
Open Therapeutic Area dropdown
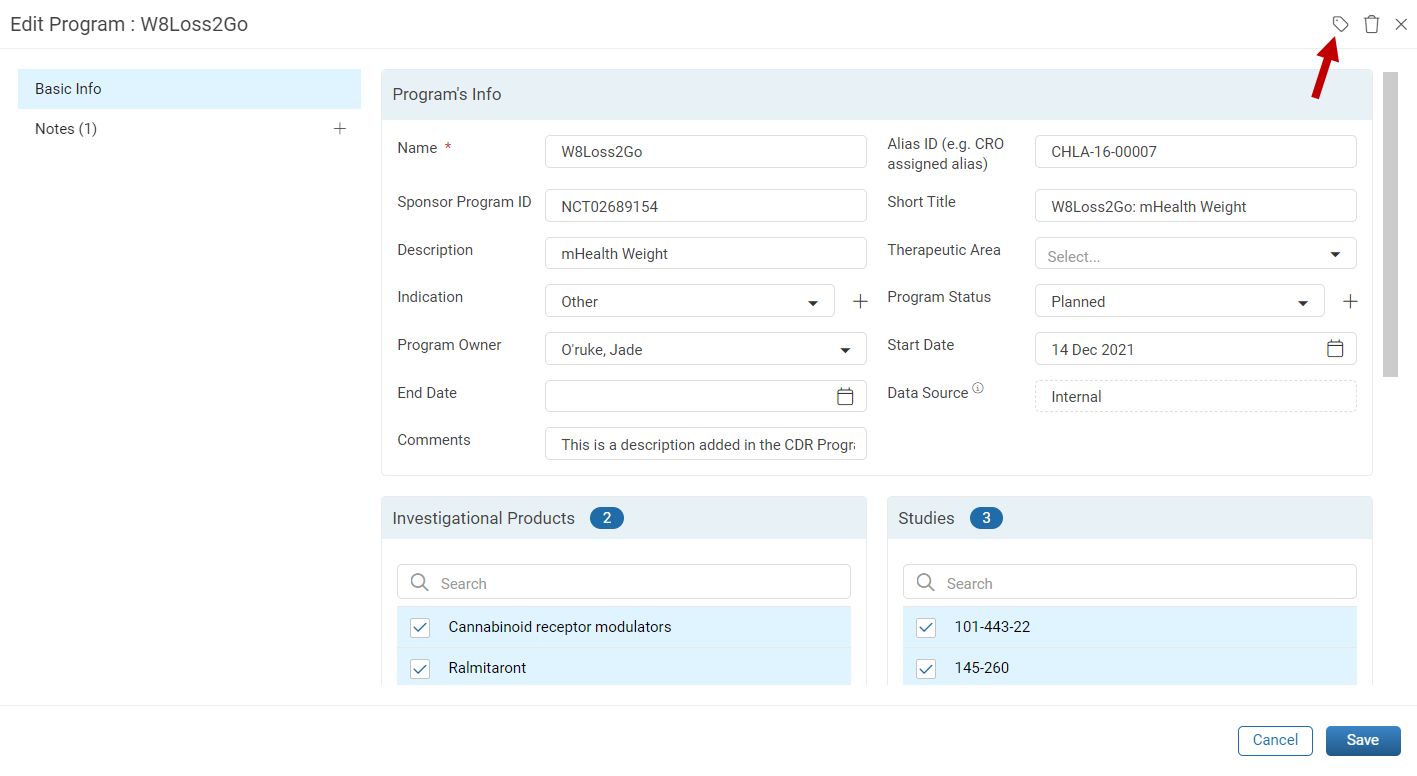1195,253
